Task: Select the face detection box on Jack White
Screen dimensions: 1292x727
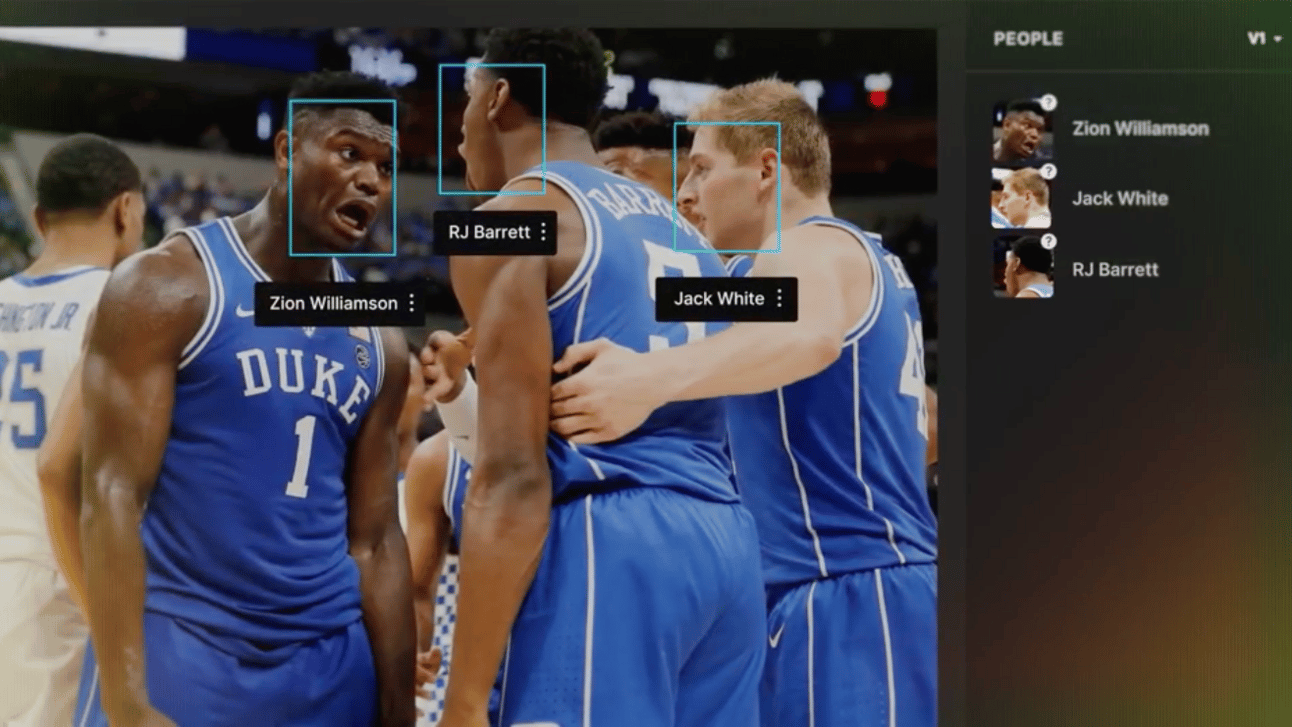Action: pyautogui.click(x=727, y=187)
